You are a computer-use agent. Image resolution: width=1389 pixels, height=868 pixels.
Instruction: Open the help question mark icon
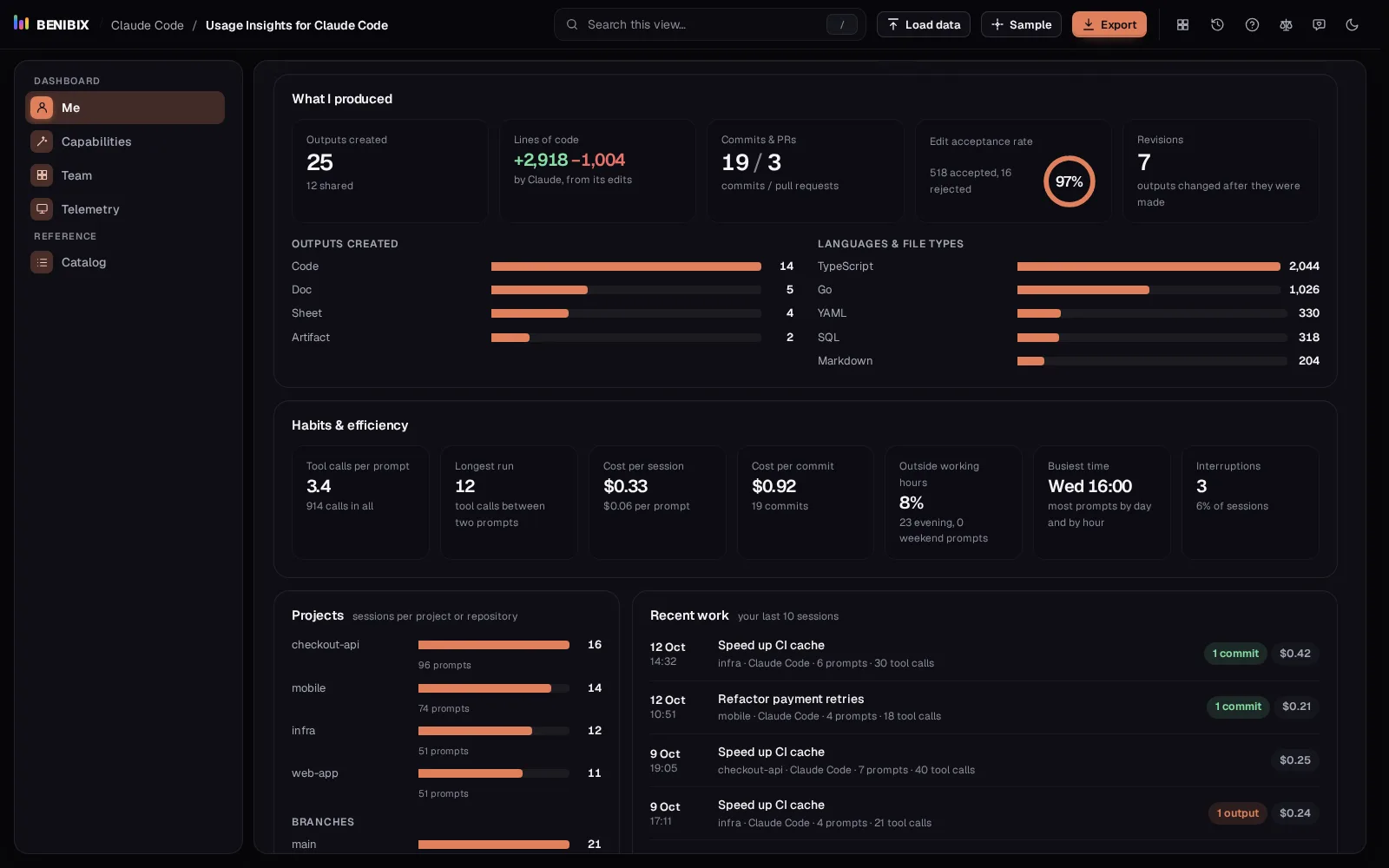[1252, 25]
